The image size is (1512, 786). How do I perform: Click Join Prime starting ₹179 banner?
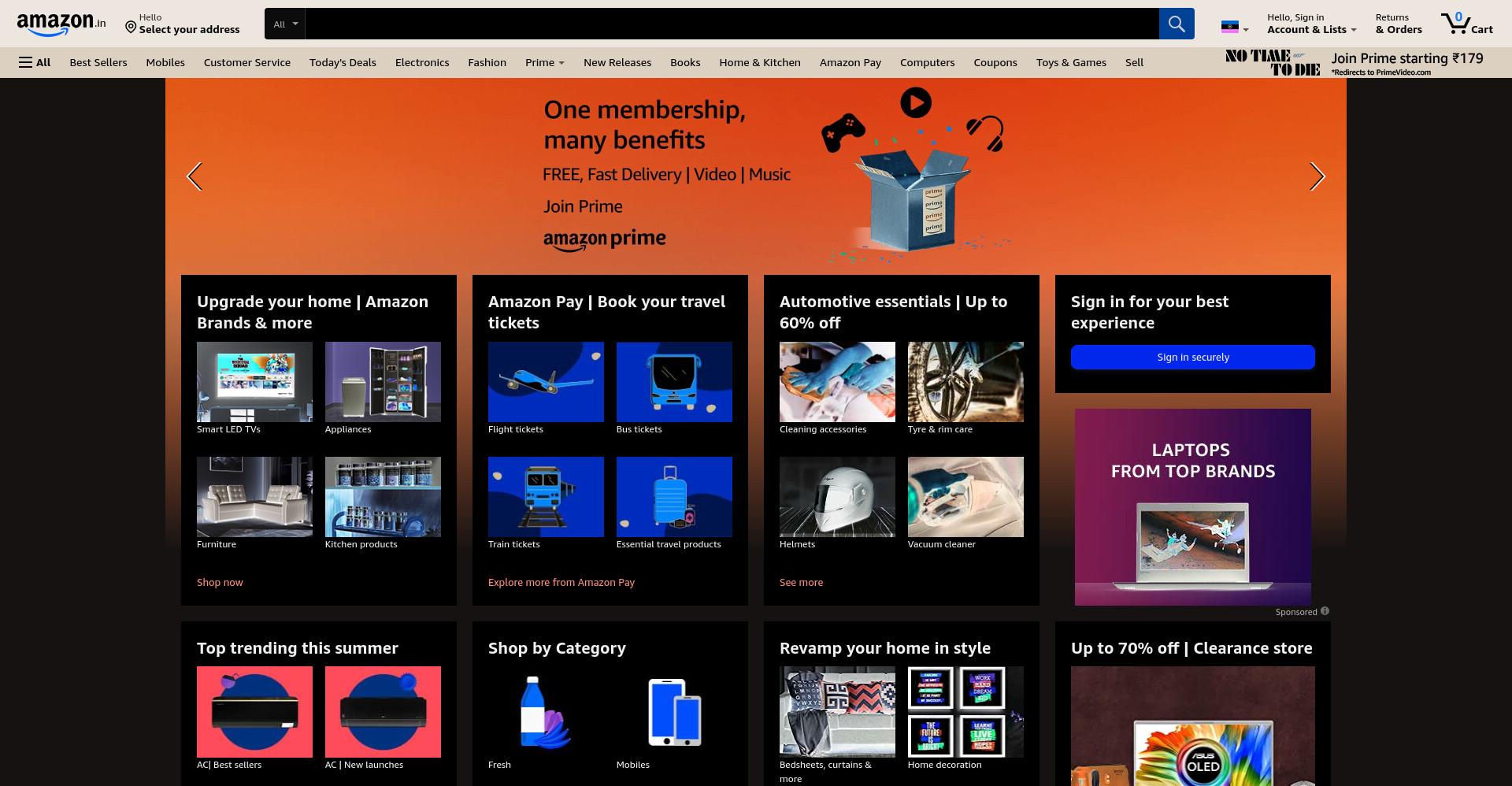tap(1354, 62)
